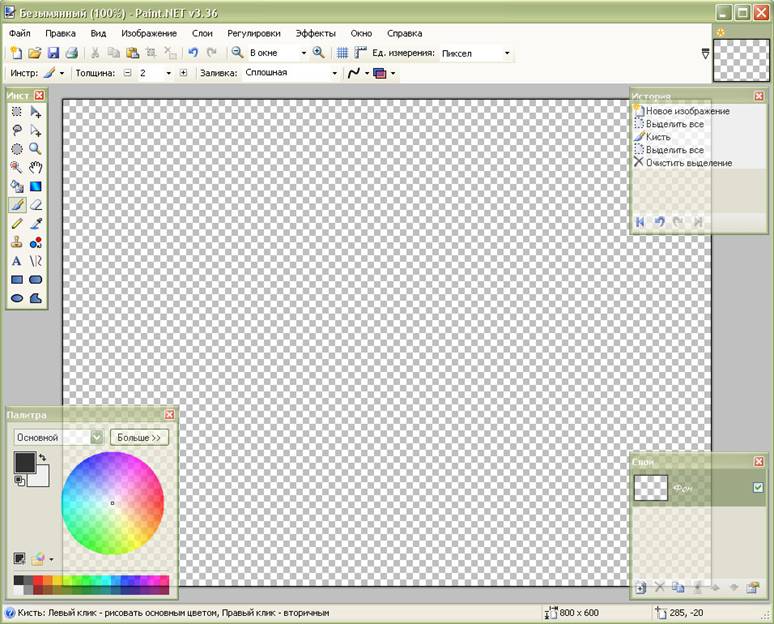Decrease brush width with minus button
The height and width of the screenshot is (624, 774).
click(x=128, y=73)
